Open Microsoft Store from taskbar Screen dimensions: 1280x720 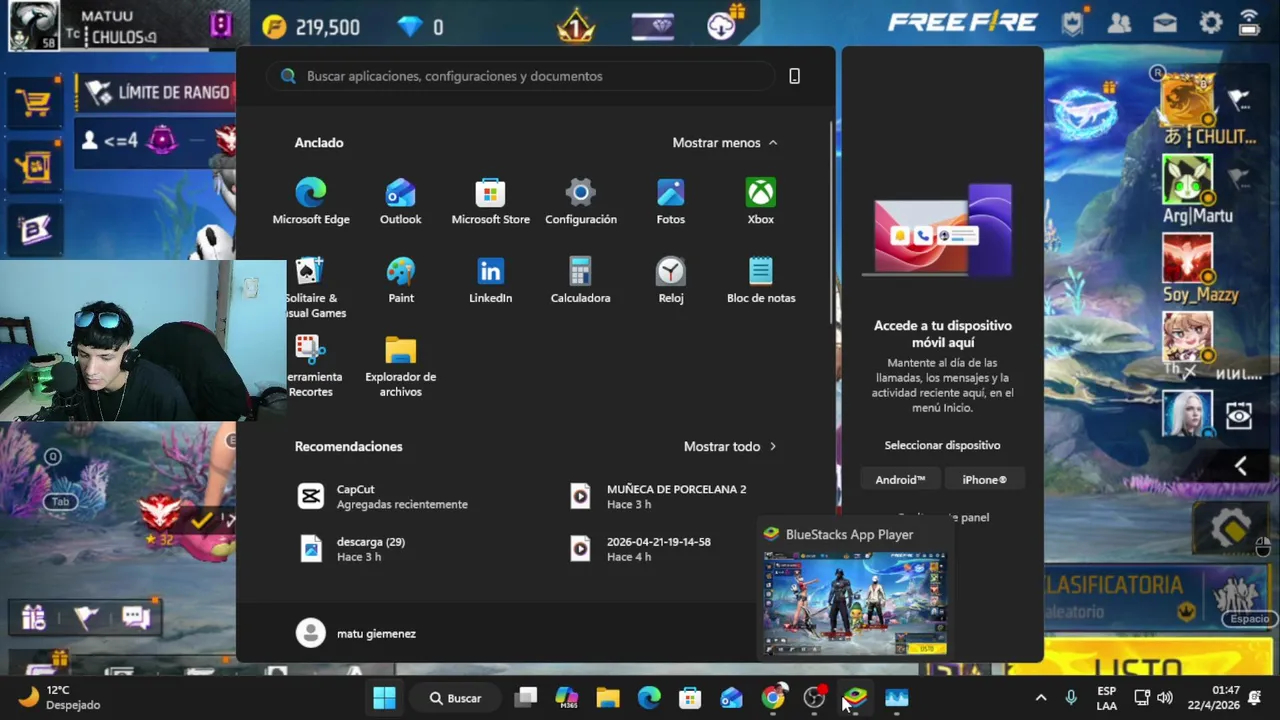(690, 698)
